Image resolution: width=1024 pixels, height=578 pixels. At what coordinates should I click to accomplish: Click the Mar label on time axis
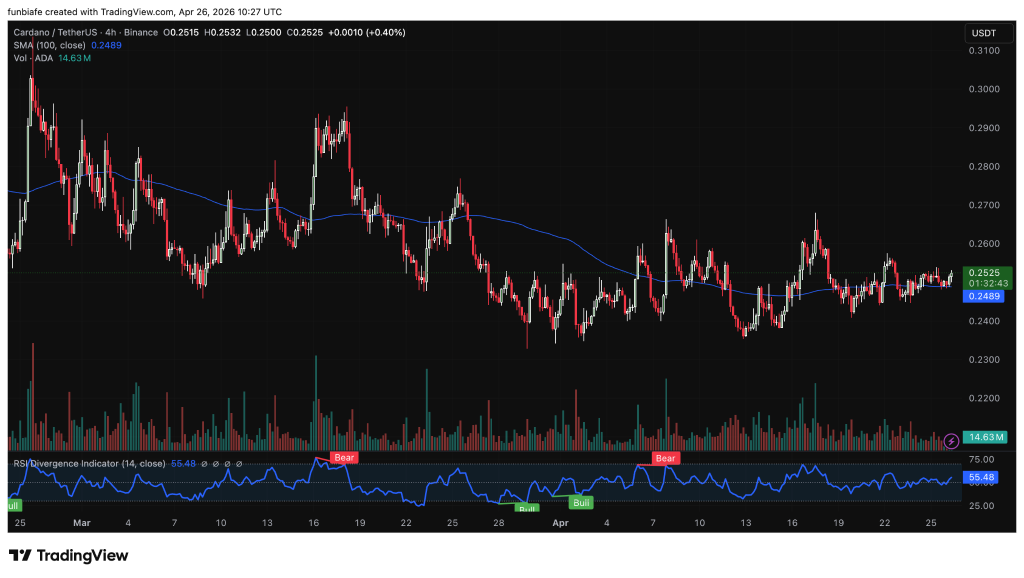[82, 522]
